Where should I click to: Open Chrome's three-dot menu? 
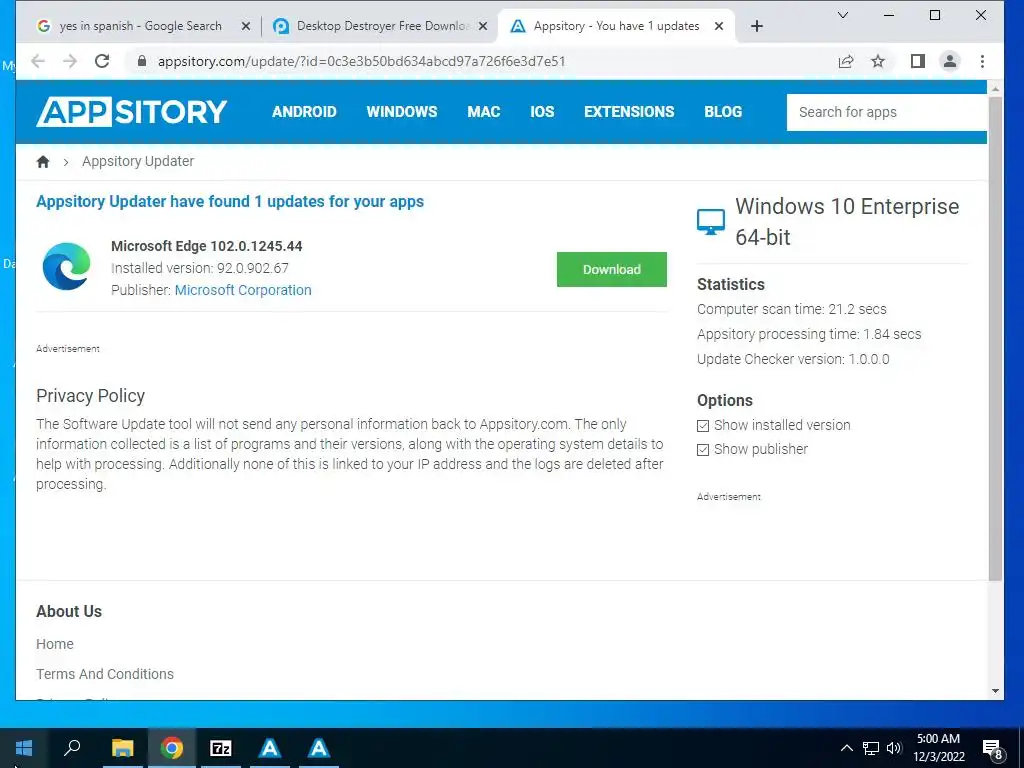tap(982, 61)
